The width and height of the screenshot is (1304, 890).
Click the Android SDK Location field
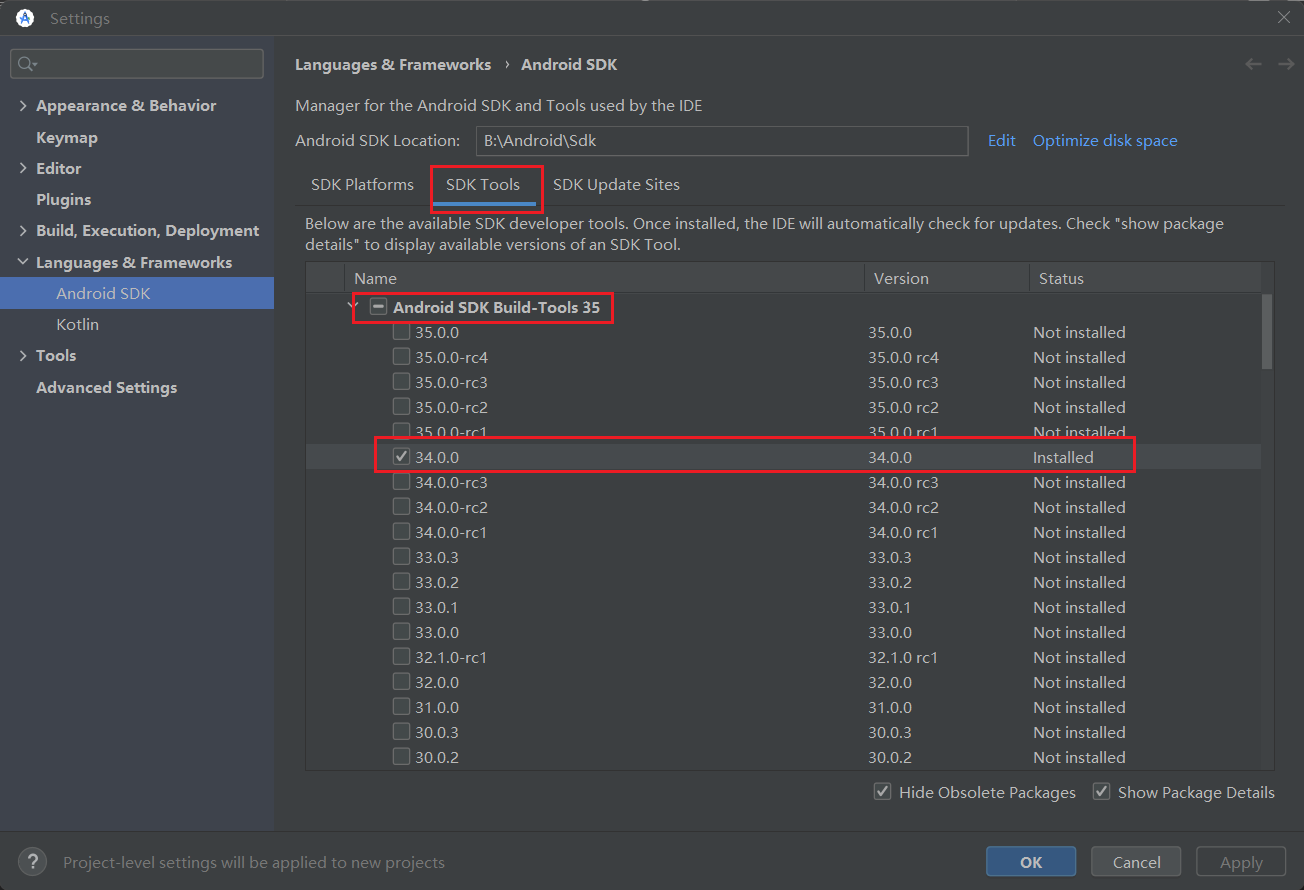click(x=722, y=141)
